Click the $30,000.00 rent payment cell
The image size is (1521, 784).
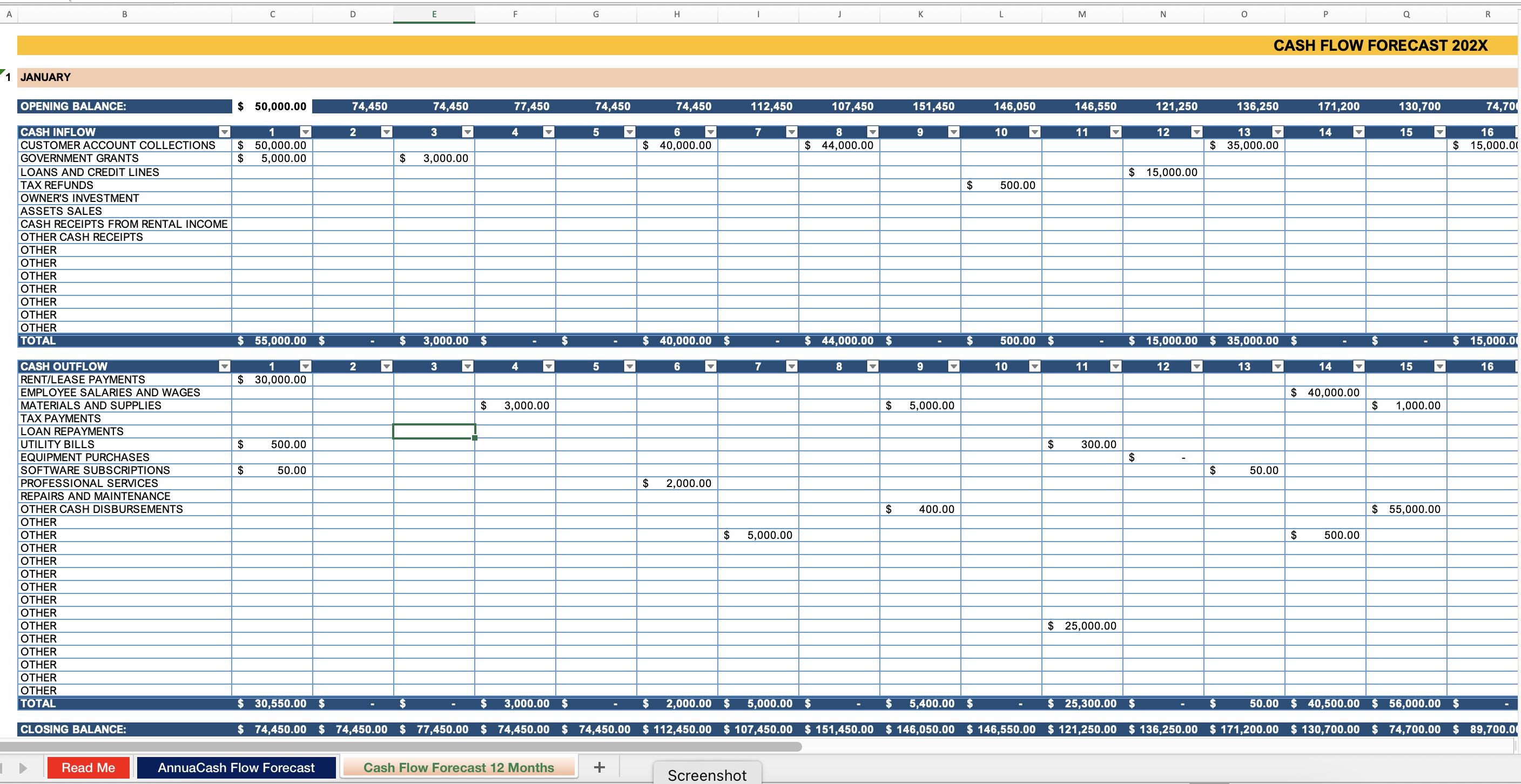[272, 380]
